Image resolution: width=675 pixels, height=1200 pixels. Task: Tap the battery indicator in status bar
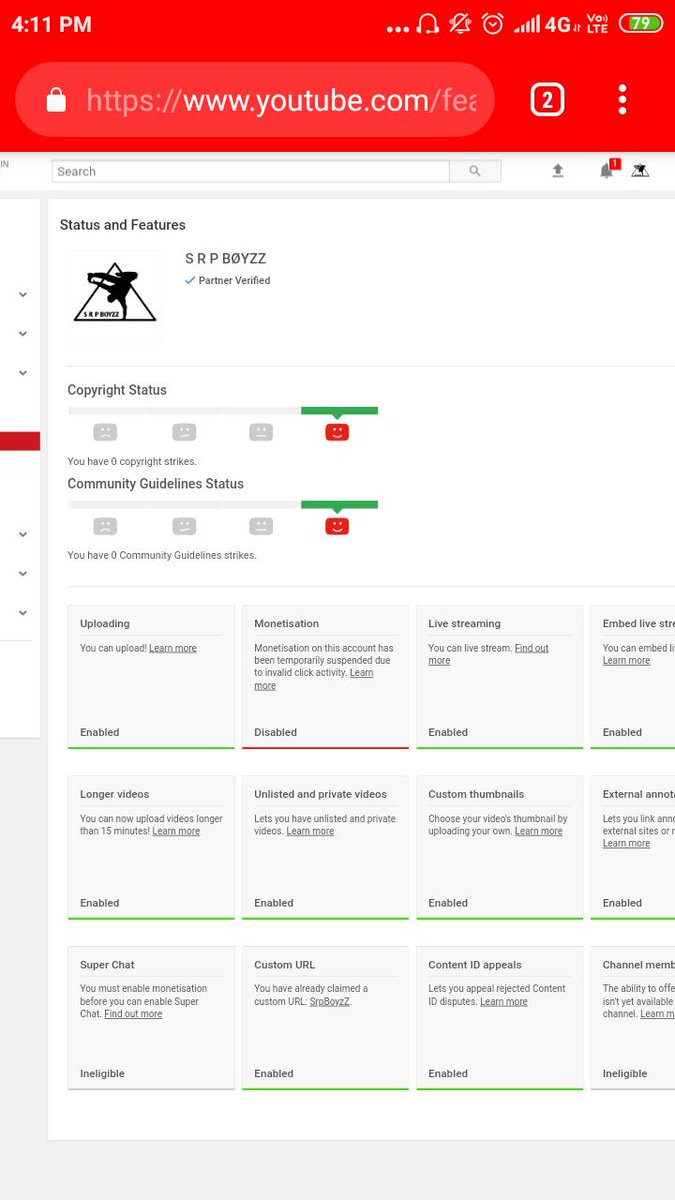(x=641, y=23)
